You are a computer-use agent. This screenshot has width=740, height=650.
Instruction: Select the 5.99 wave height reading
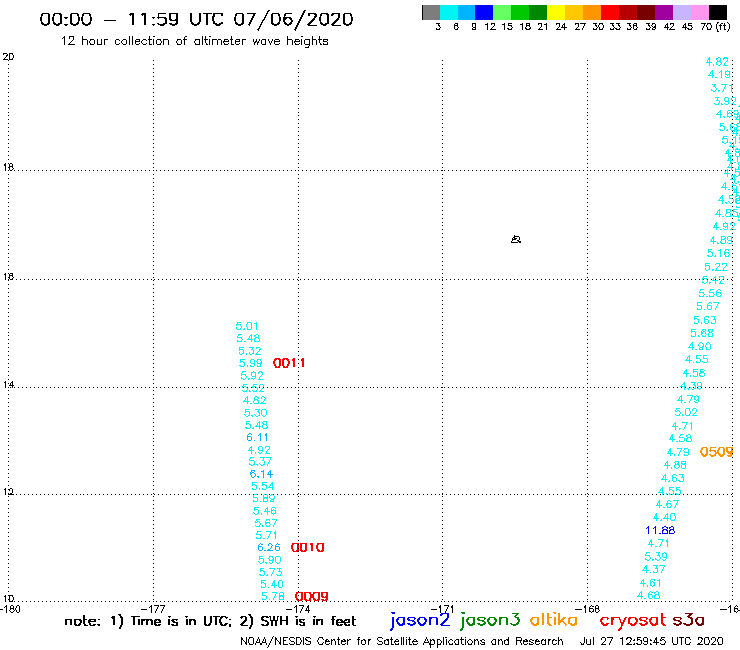(x=251, y=363)
